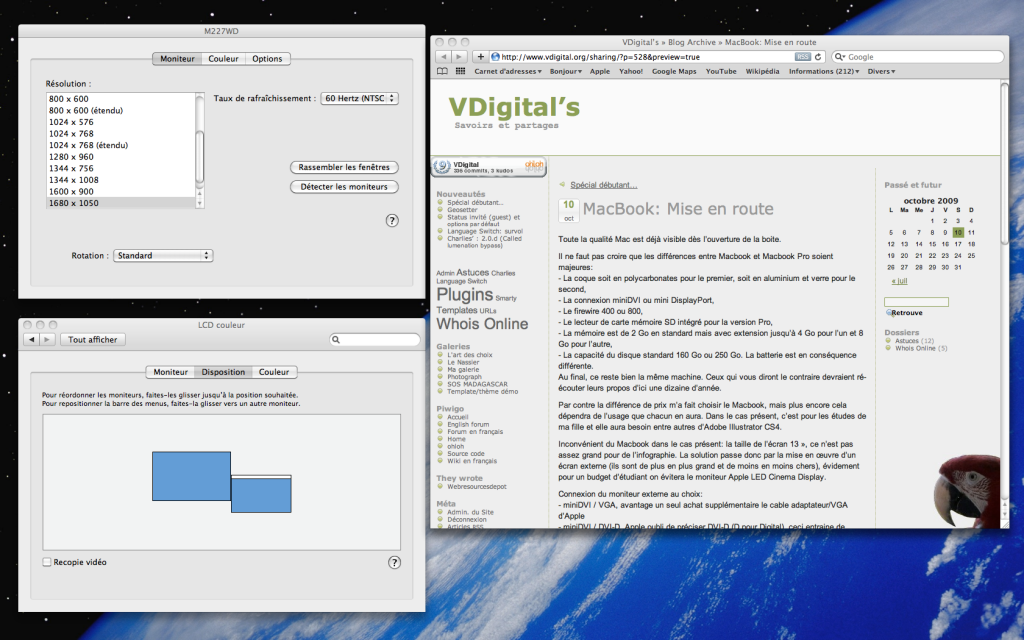The width and height of the screenshot is (1024, 640).
Task: Click the site globe icon in address bar
Action: pyautogui.click(x=495, y=57)
